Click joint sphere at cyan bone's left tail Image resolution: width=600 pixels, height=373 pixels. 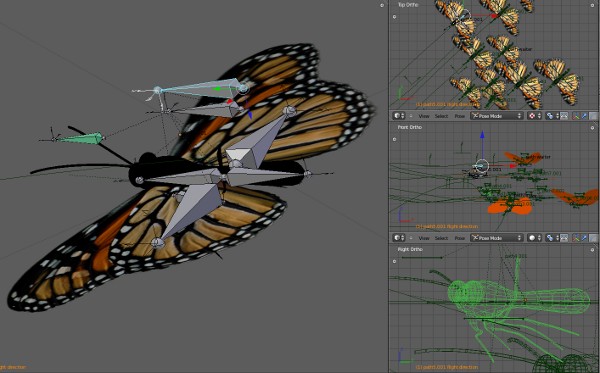(x=157, y=90)
